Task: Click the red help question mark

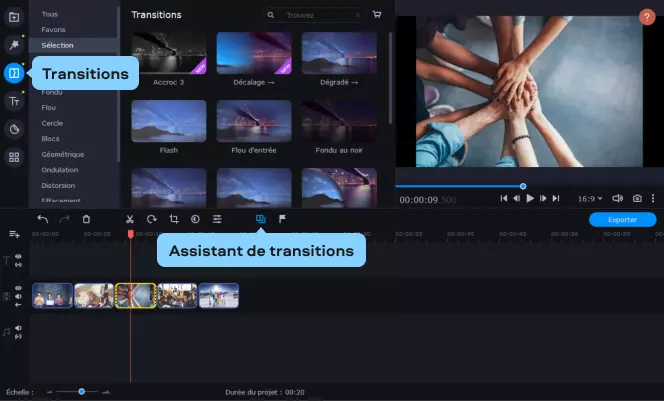Action: click(x=647, y=17)
